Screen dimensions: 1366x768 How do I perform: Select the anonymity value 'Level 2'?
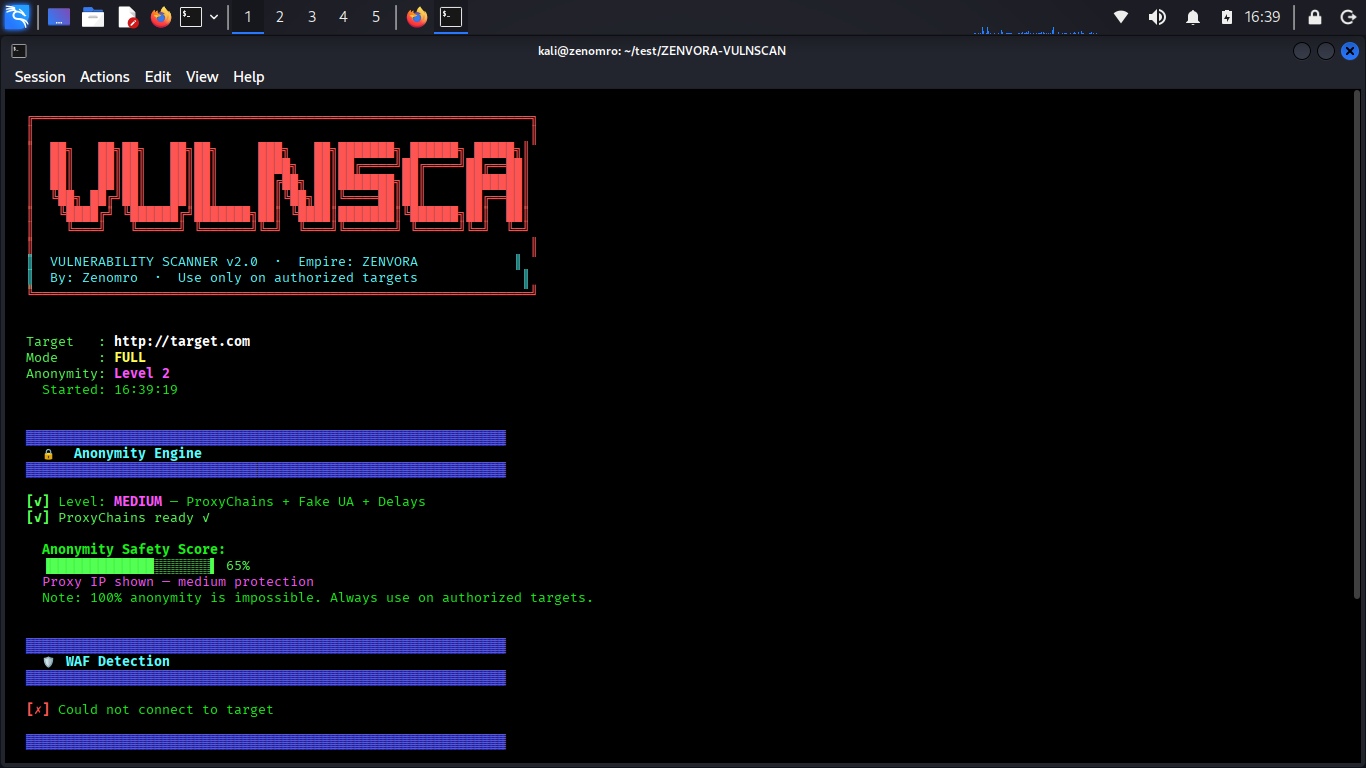click(x=142, y=374)
